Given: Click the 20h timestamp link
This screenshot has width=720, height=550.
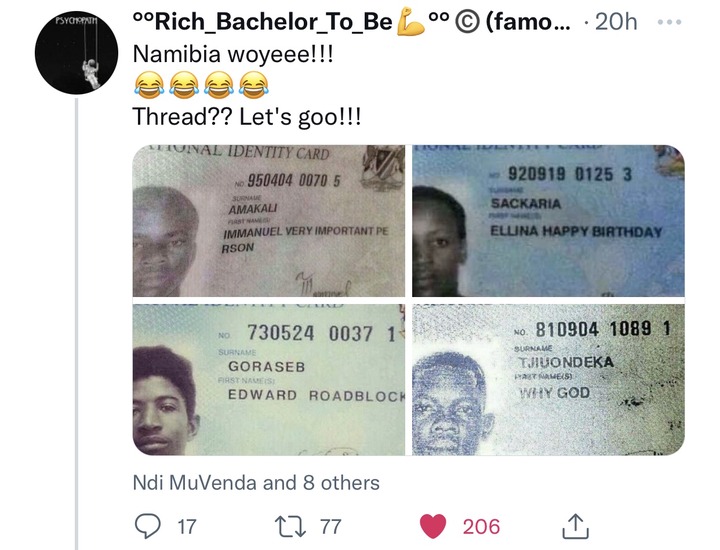Looking at the screenshot, I should (x=616, y=22).
